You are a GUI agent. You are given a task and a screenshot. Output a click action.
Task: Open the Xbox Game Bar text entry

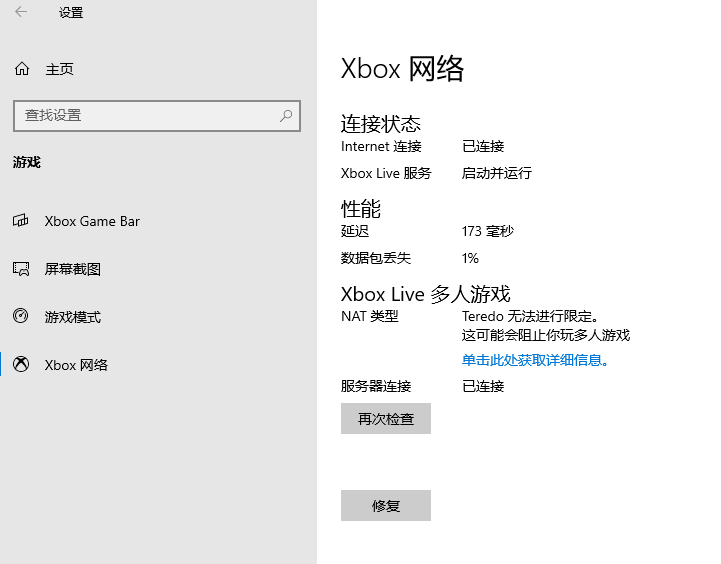tap(92, 221)
